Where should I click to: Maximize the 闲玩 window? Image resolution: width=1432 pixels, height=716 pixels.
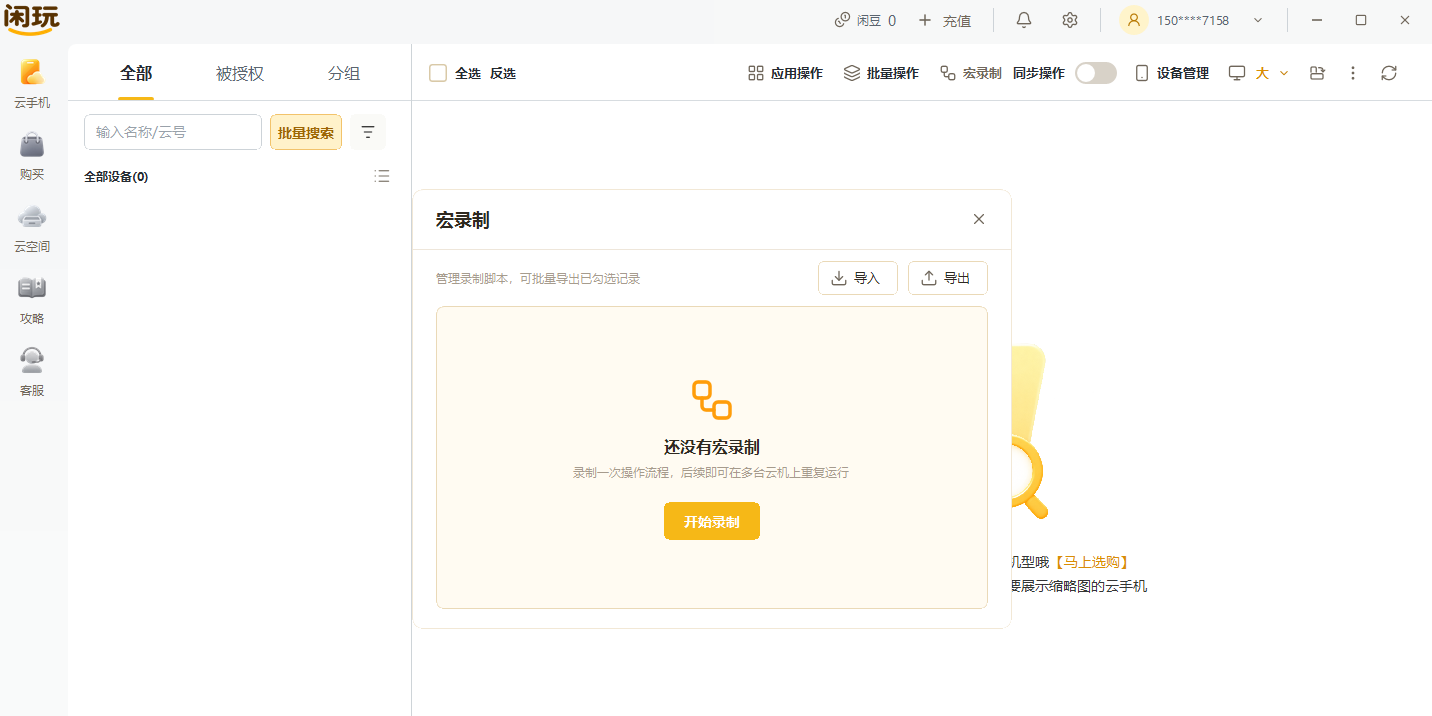tap(1361, 20)
